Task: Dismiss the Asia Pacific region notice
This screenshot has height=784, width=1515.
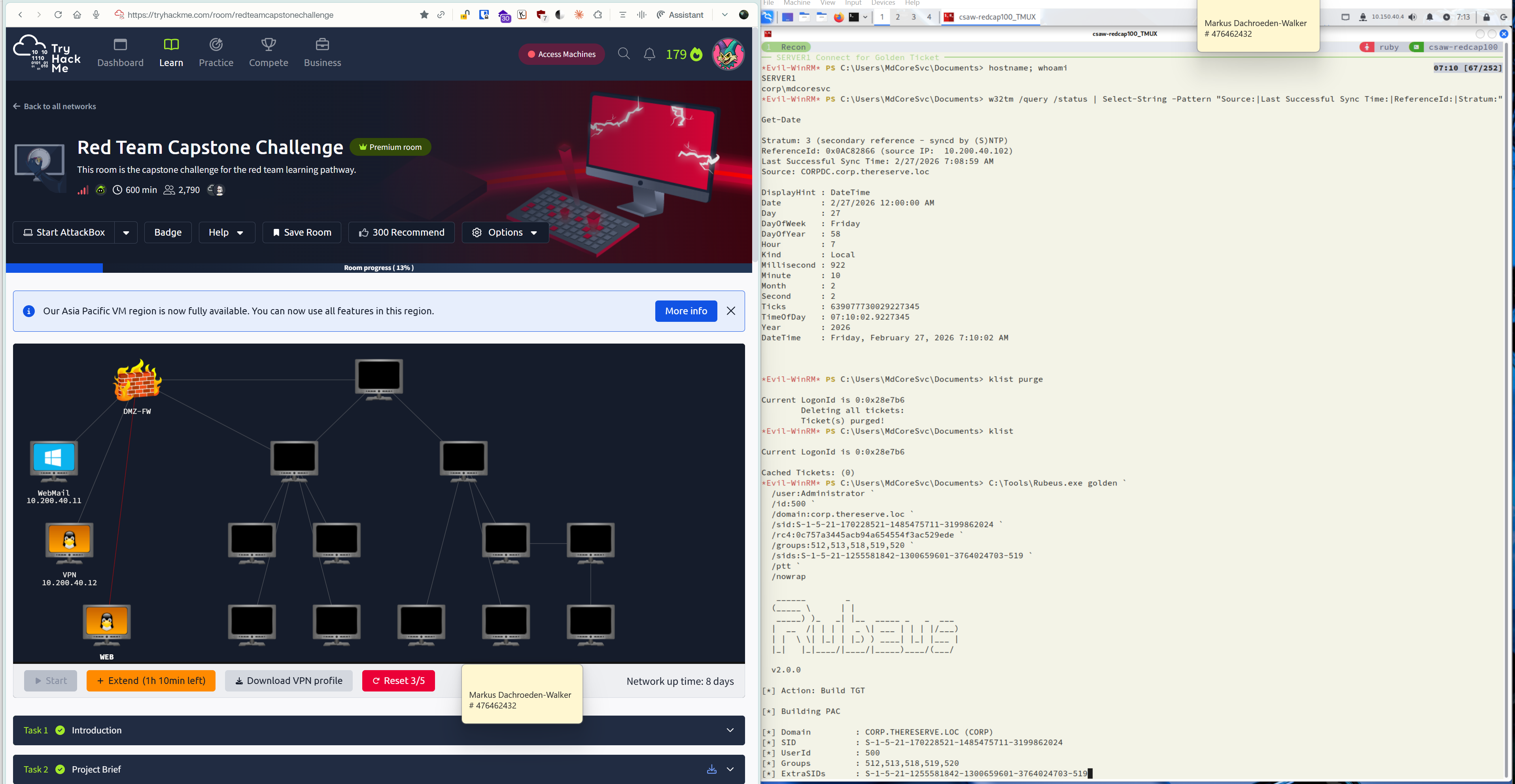Action: (x=731, y=310)
